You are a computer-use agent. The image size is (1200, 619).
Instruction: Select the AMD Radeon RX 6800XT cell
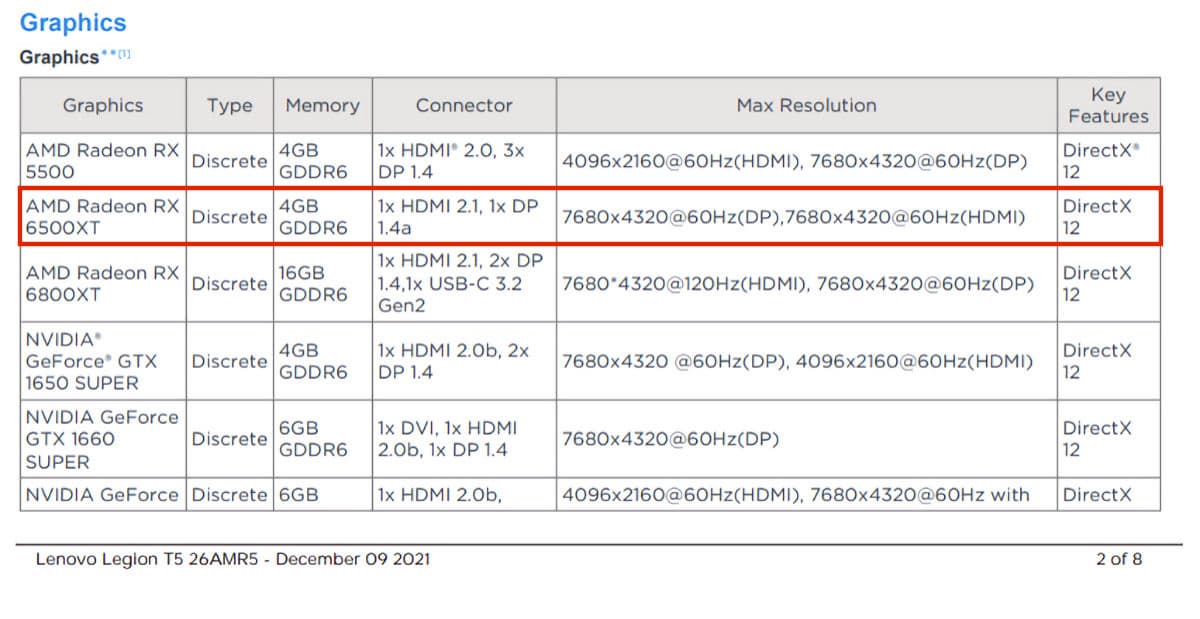(102, 283)
